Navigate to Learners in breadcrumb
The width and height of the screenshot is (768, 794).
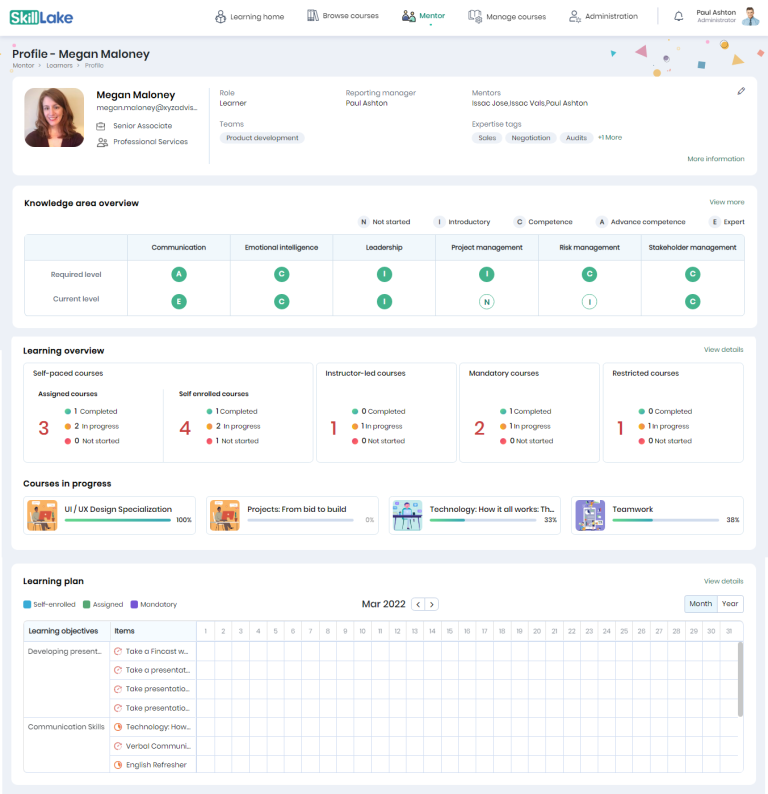[x=59, y=65]
